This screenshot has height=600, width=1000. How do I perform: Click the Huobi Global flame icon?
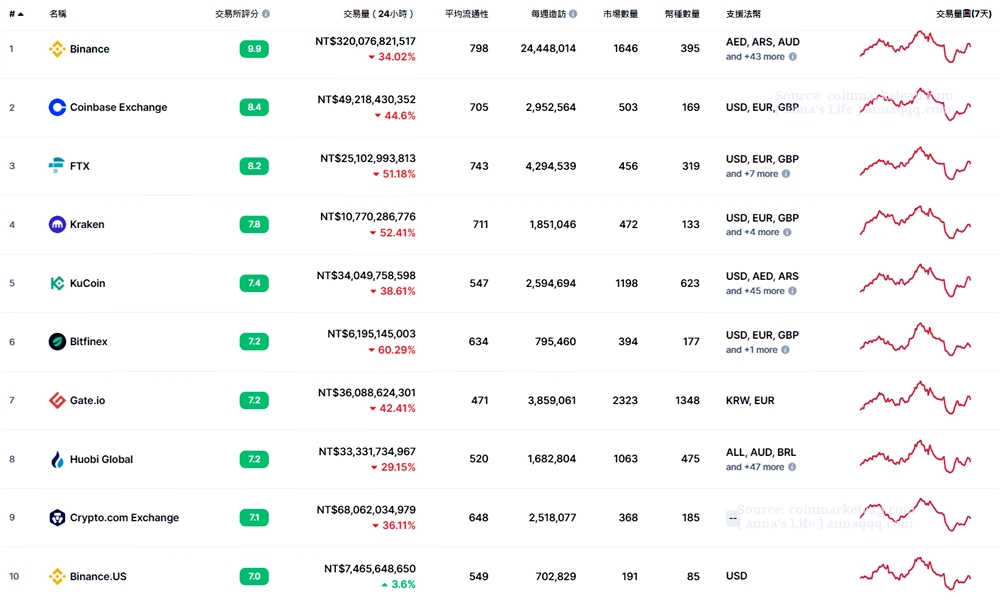pos(57,459)
